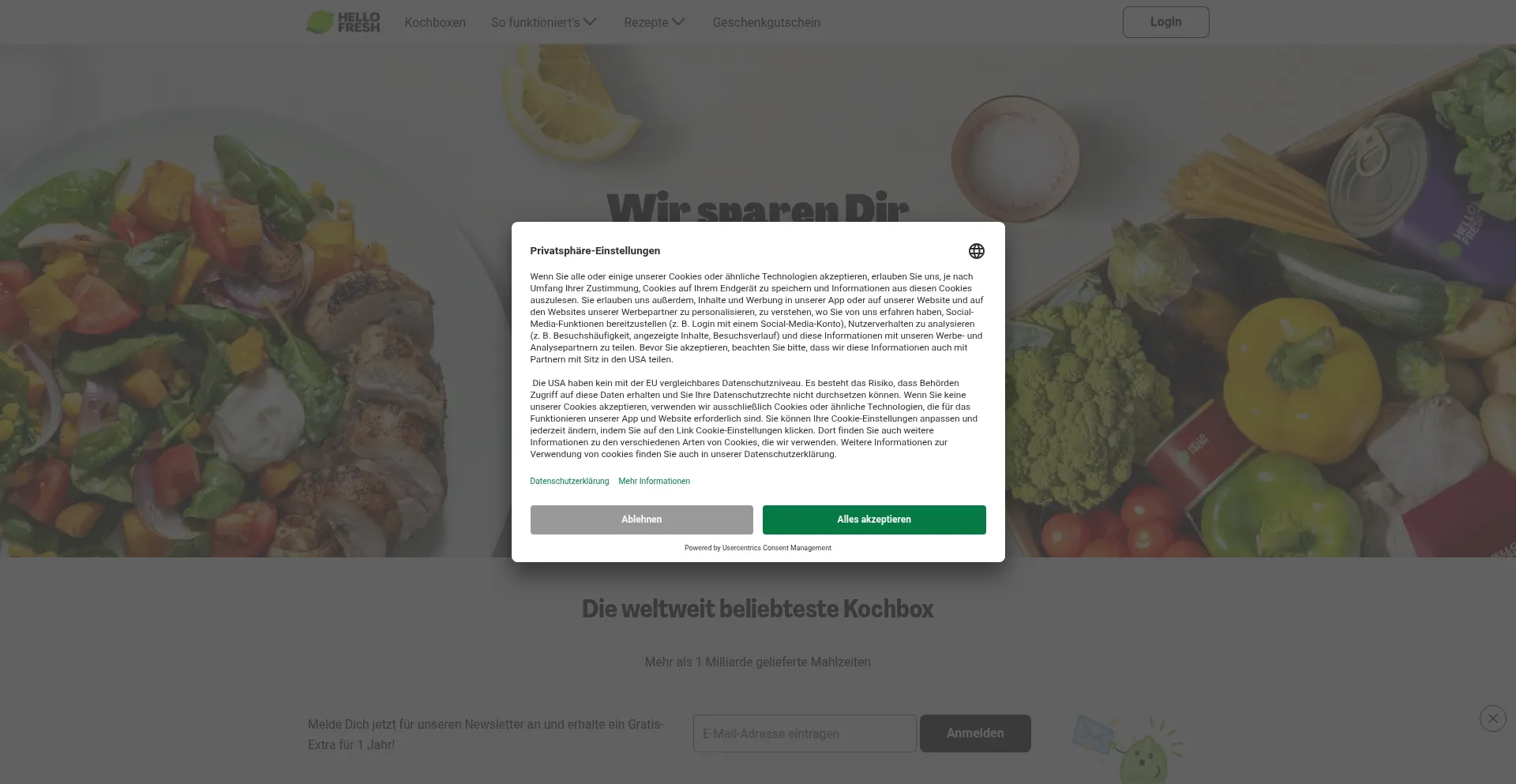The image size is (1516, 784).
Task: Click the Die weltweit beliebteste Kochbox heading
Action: coord(757,609)
